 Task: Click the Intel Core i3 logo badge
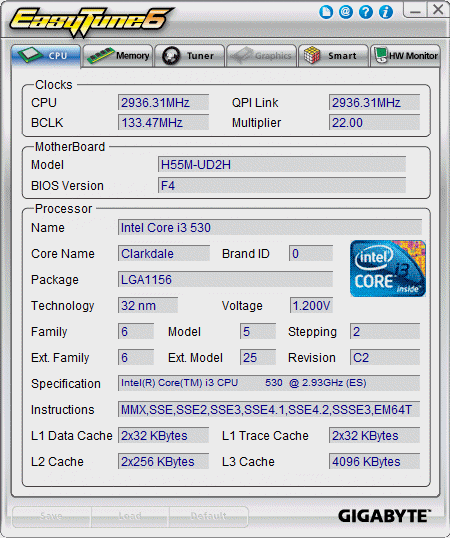click(388, 269)
